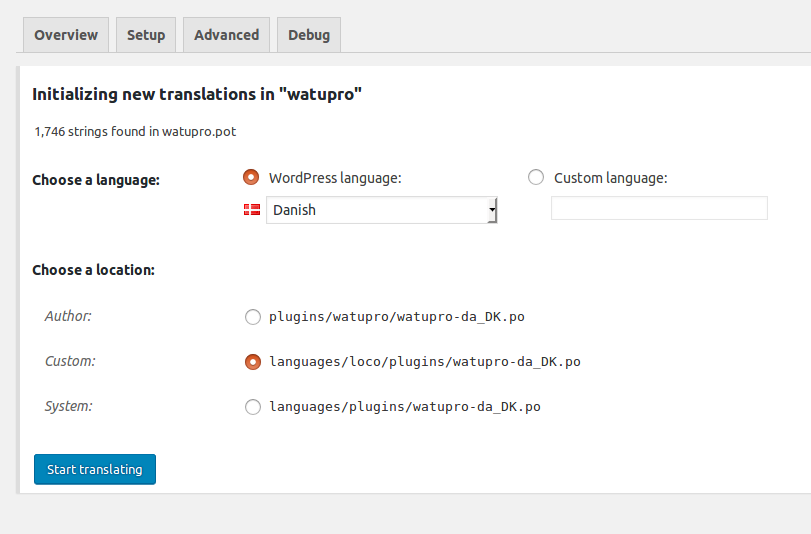Select the Custom location radio button
This screenshot has height=534, width=811.
(253, 362)
